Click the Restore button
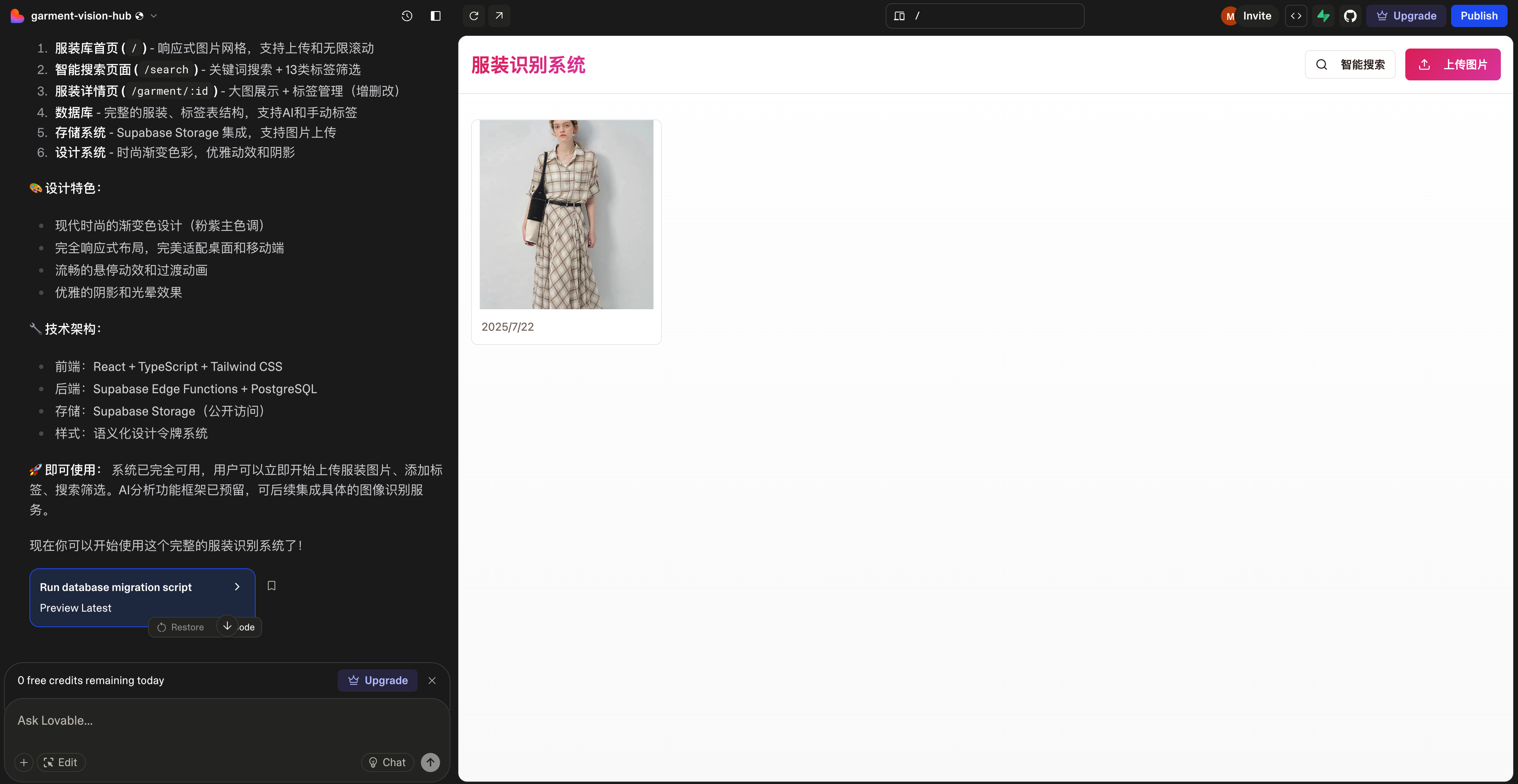The height and width of the screenshot is (784, 1518). click(181, 627)
